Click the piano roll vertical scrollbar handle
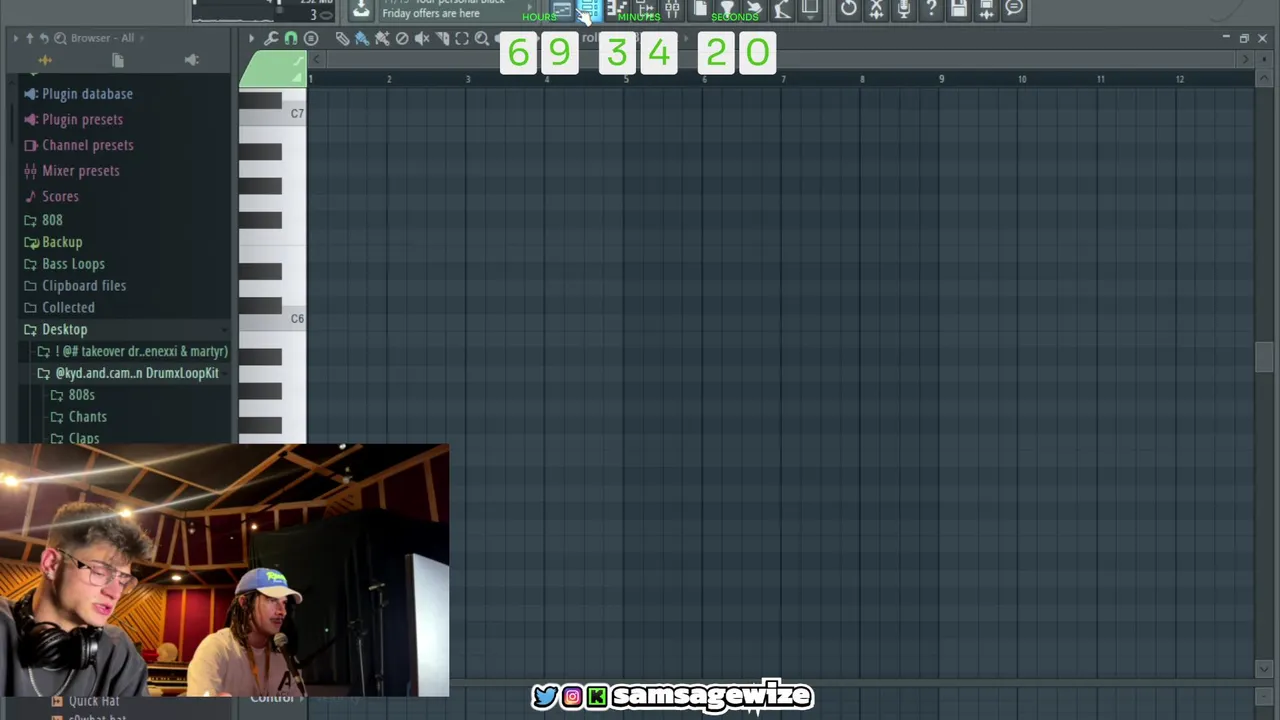Screen dimensions: 1280x720 point(1264,357)
